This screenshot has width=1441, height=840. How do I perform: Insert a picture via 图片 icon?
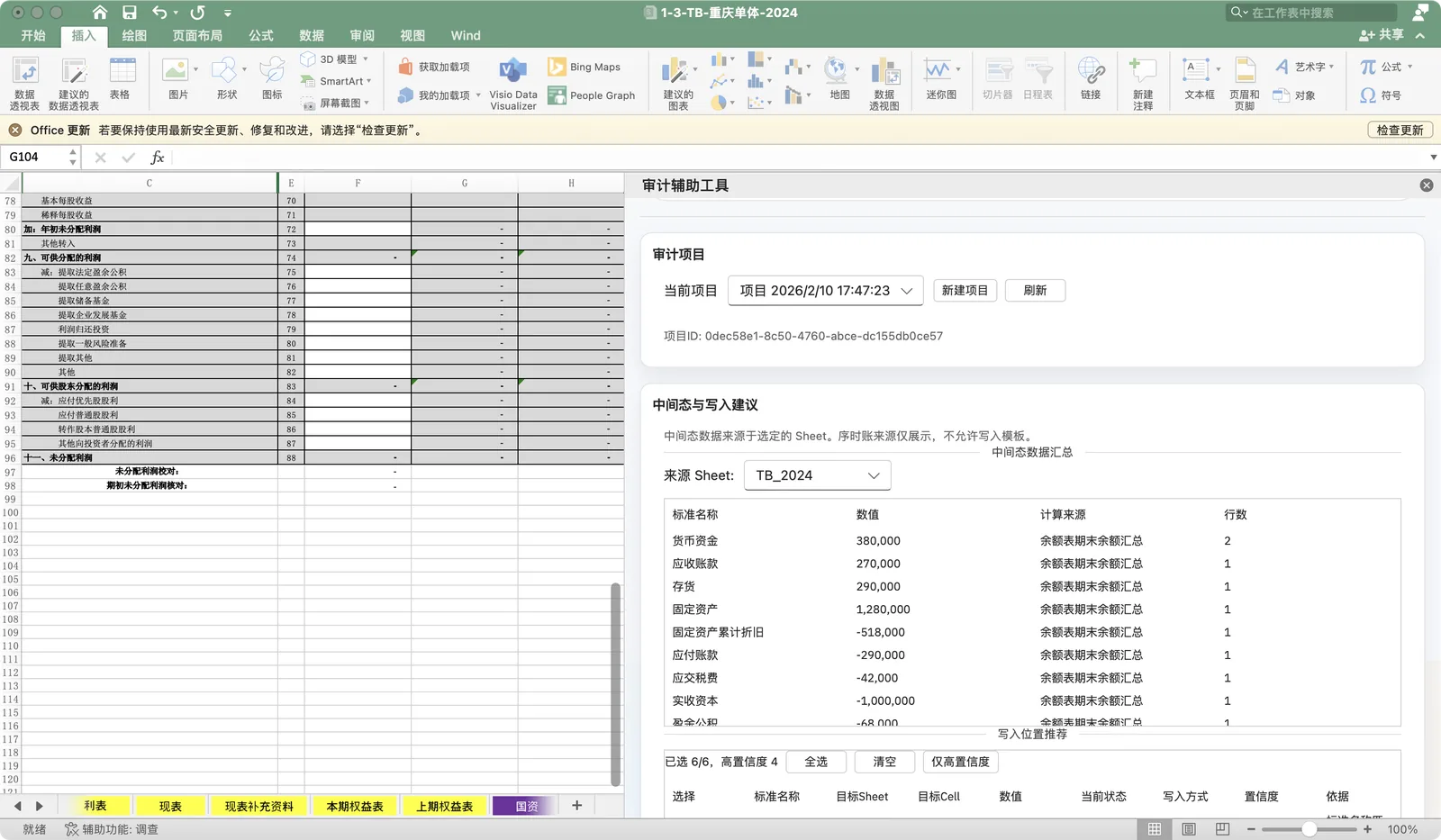177,78
